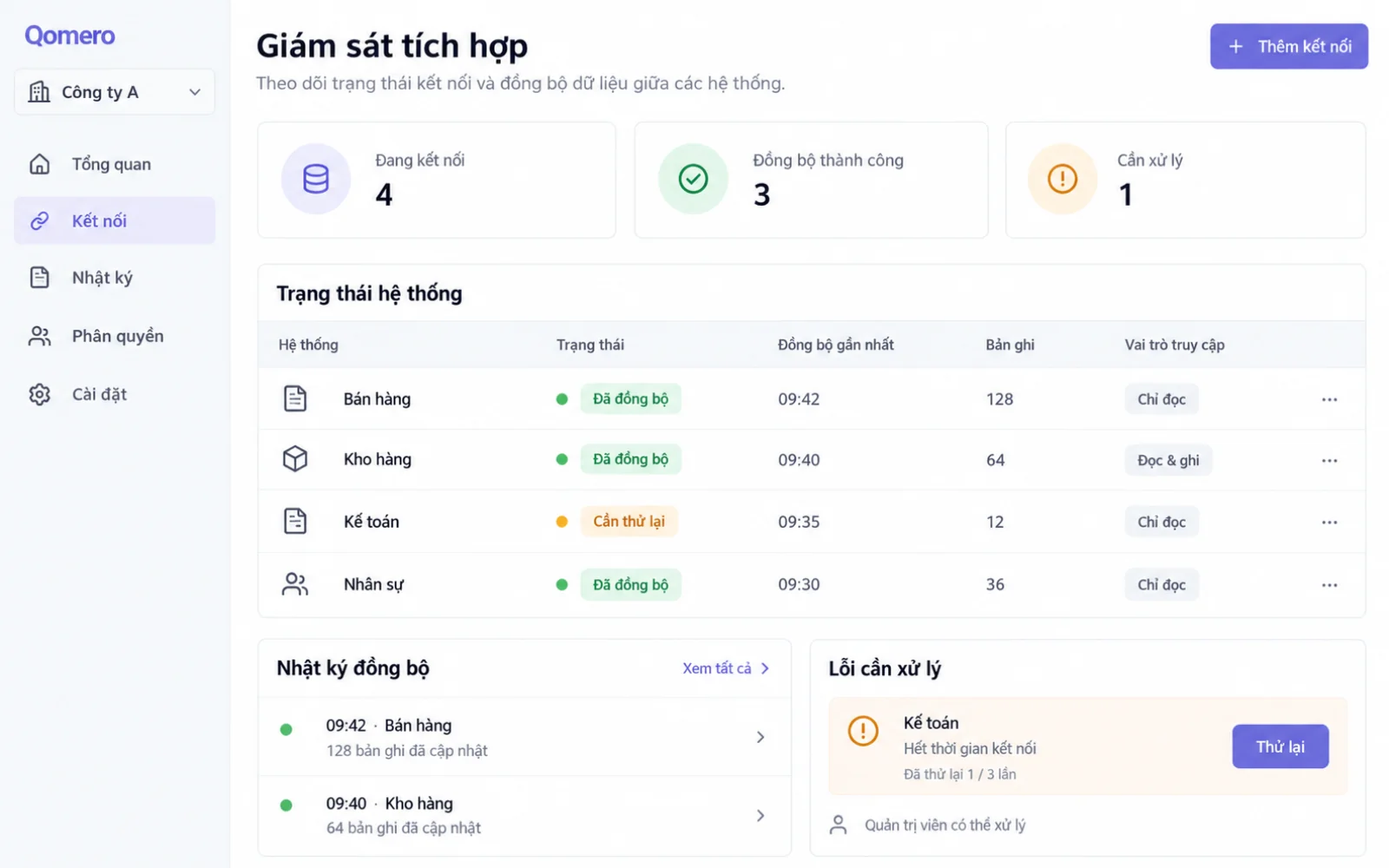Click the user icon beside Quản trị viên

pos(838,825)
